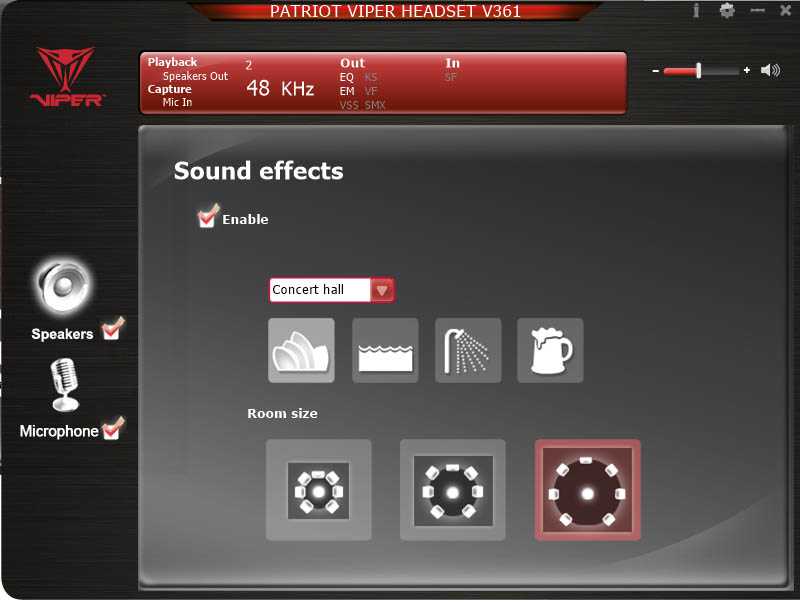The height and width of the screenshot is (600, 800).
Task: Show the info icon details
Action: tap(695, 10)
